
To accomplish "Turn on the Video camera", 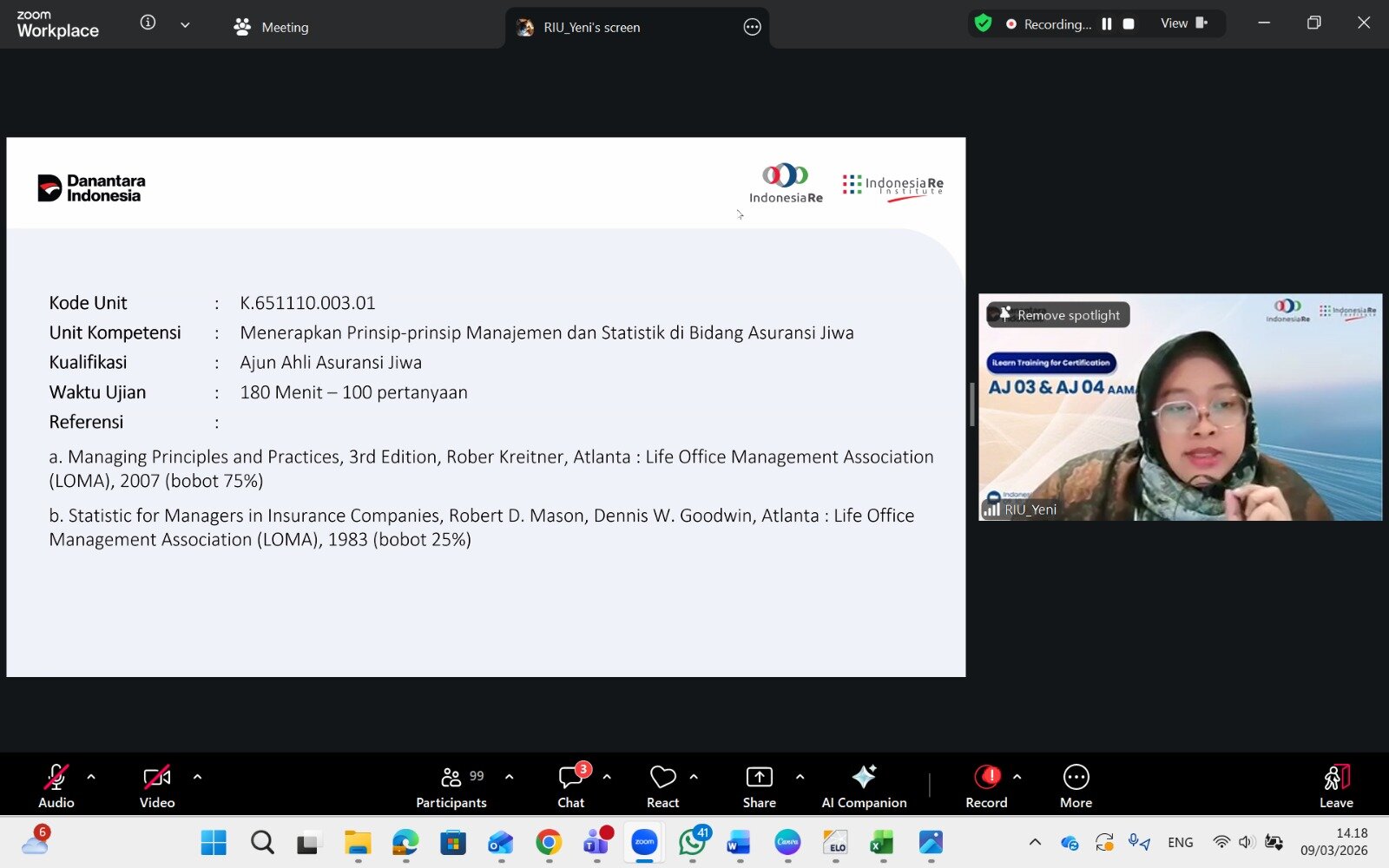I will point(157,786).
